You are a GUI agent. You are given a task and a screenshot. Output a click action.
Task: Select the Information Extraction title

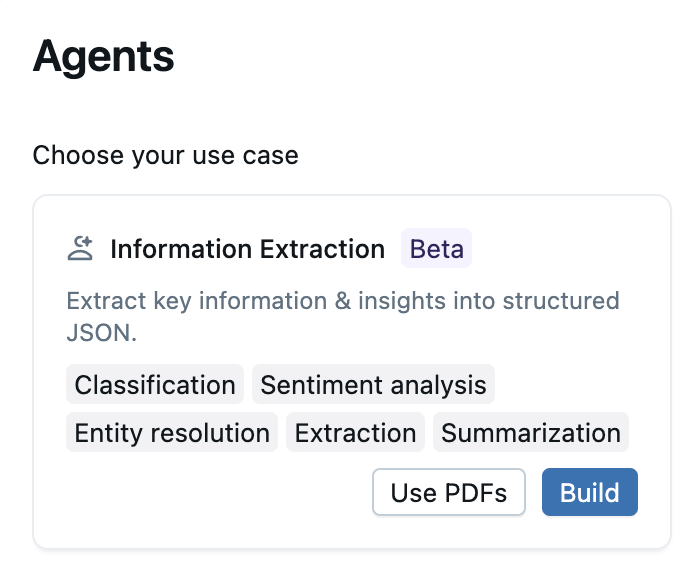(247, 249)
